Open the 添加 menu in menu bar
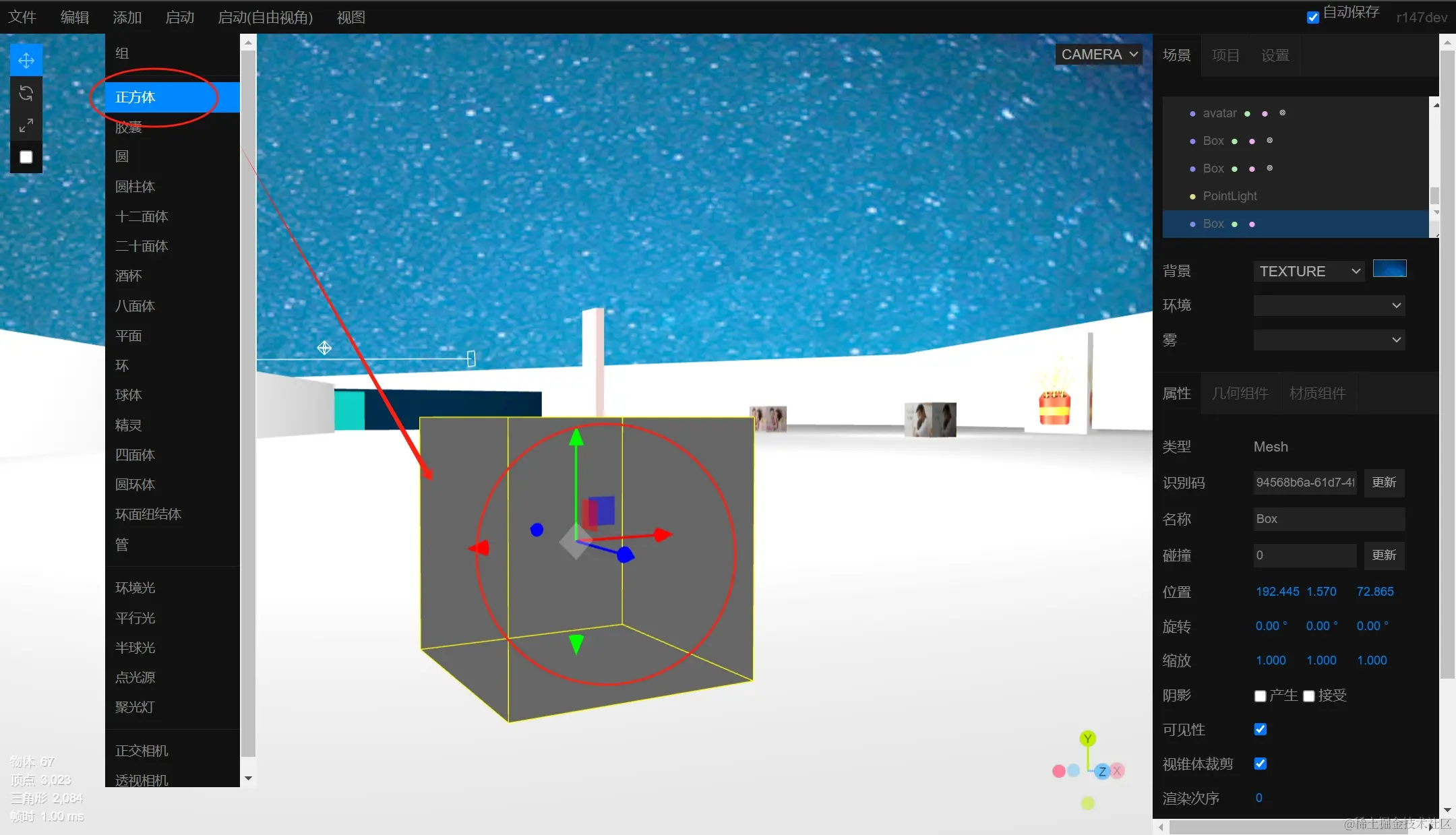The image size is (1456, 835). (x=127, y=18)
